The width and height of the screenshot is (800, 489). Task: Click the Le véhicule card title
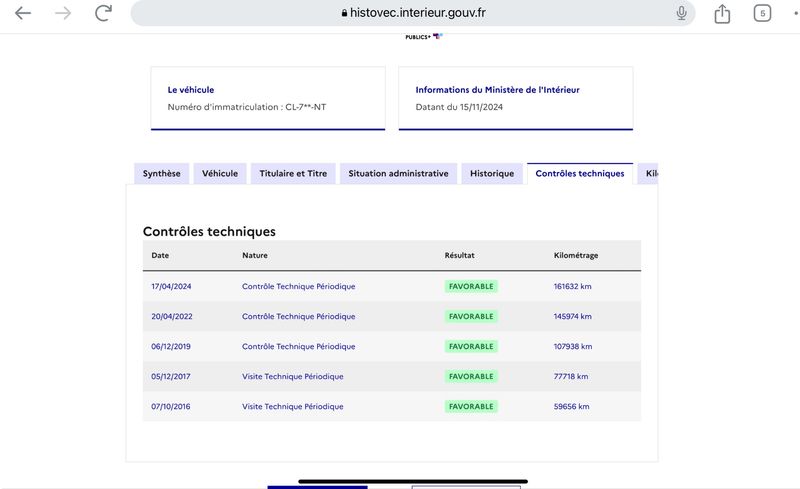tap(191, 90)
